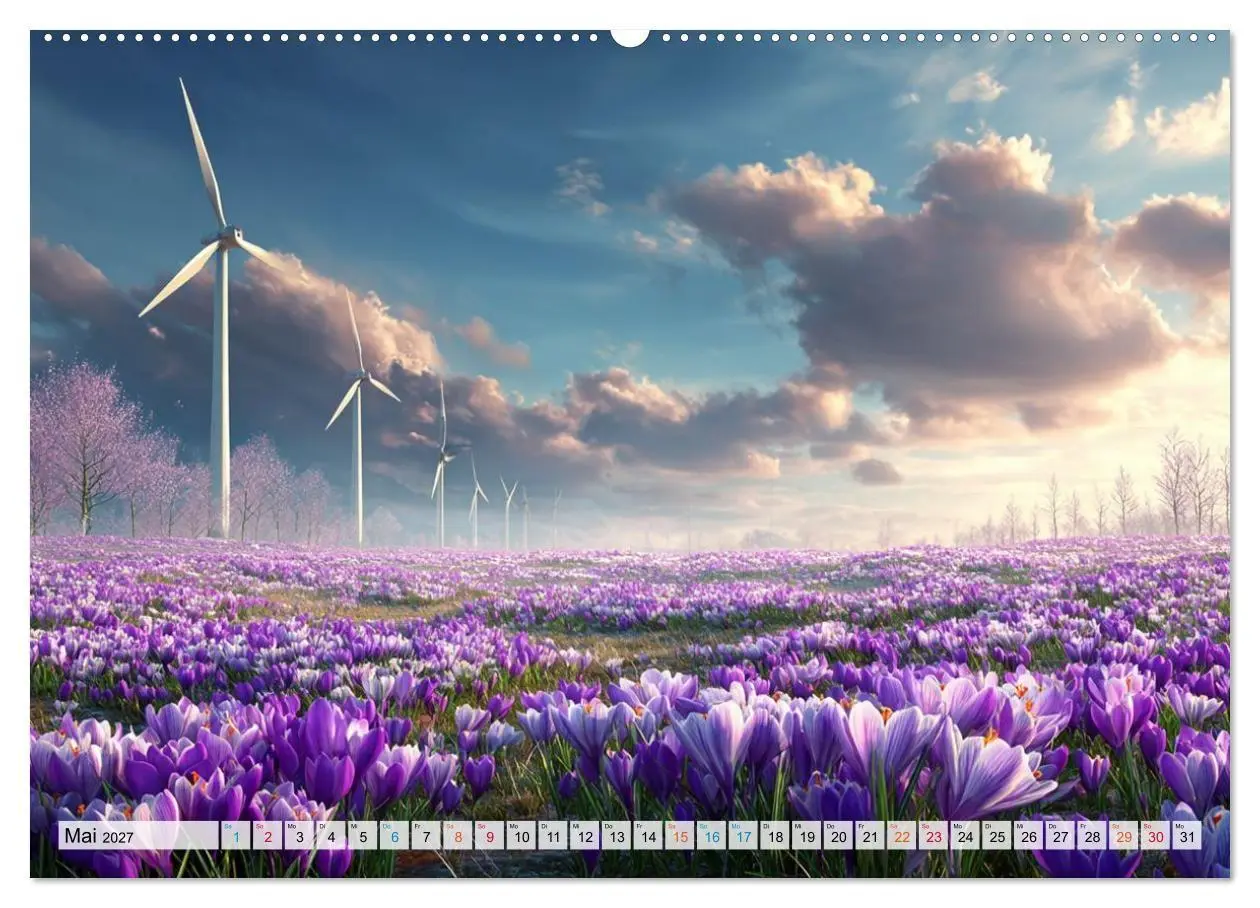Select day 22 in the calendar strip

[901, 835]
